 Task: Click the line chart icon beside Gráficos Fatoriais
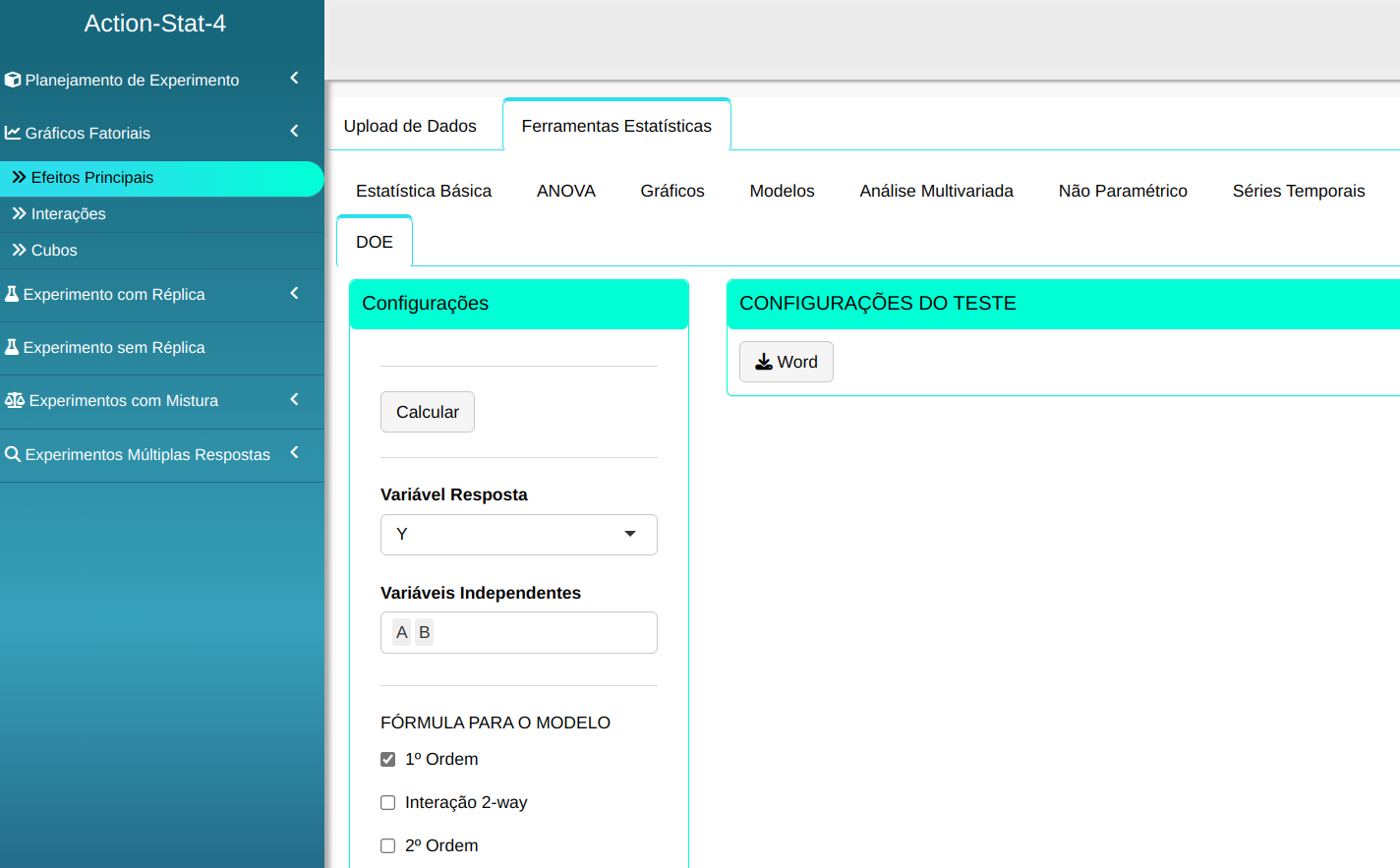click(x=13, y=133)
